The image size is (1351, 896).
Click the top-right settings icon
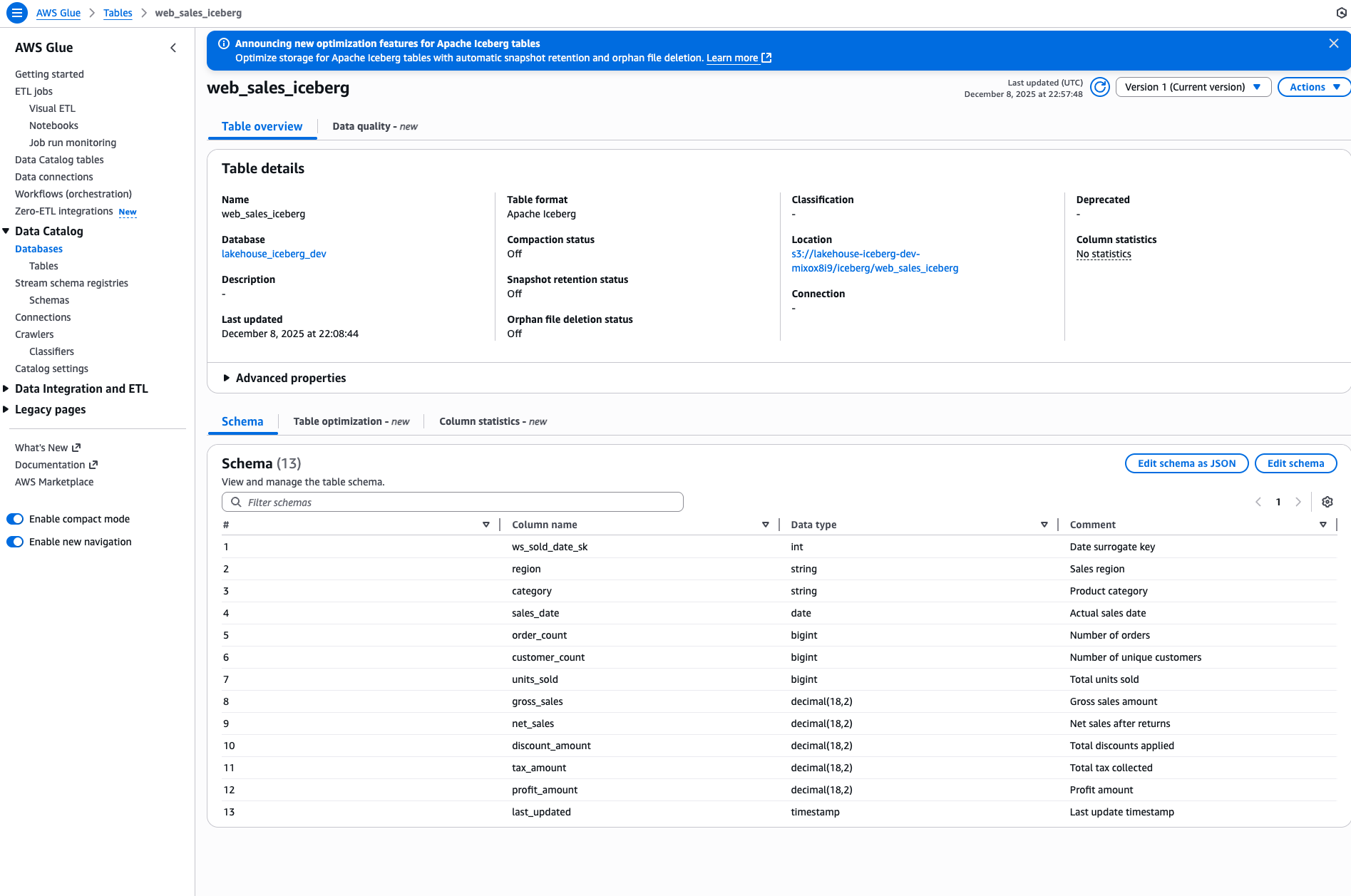(1341, 13)
